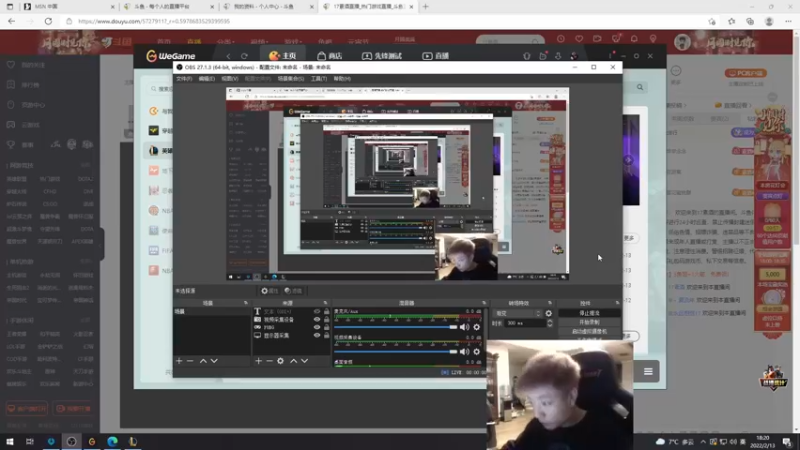This screenshot has width=800, height=450.
Task: Move source up in Sources panel
Action: [293, 361]
